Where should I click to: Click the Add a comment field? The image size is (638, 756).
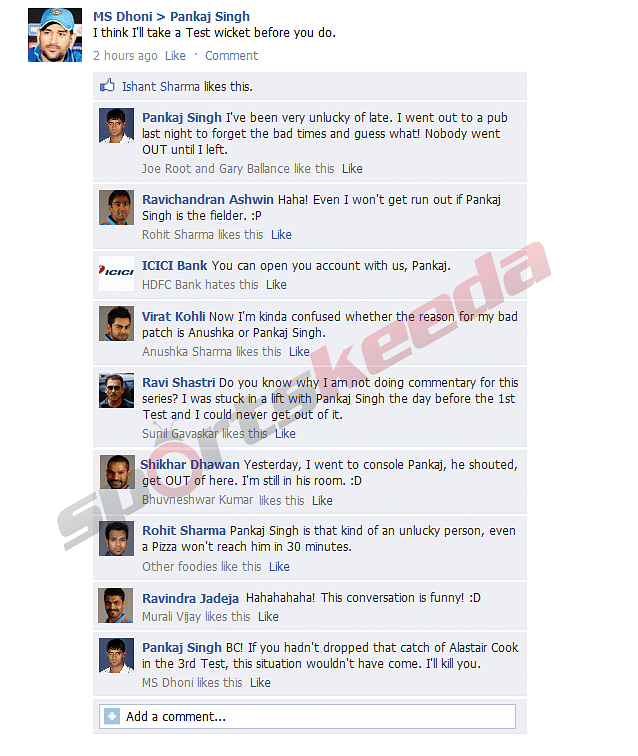[307, 716]
